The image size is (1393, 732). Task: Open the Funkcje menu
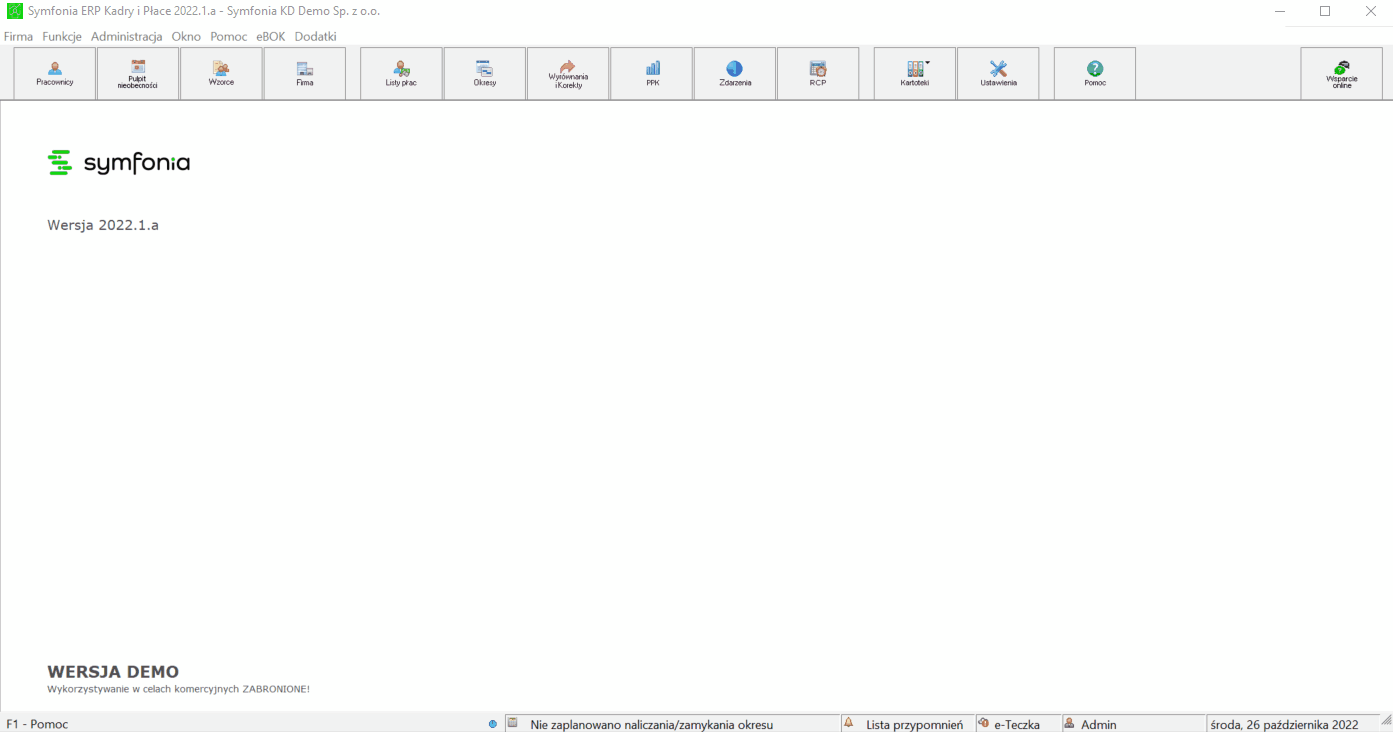click(62, 36)
